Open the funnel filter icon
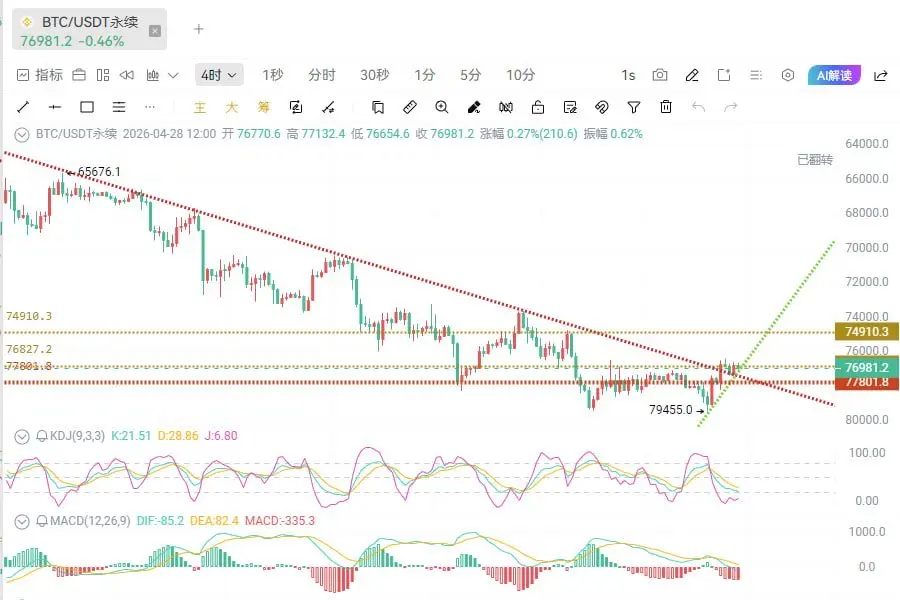The image size is (900, 600). 634,107
